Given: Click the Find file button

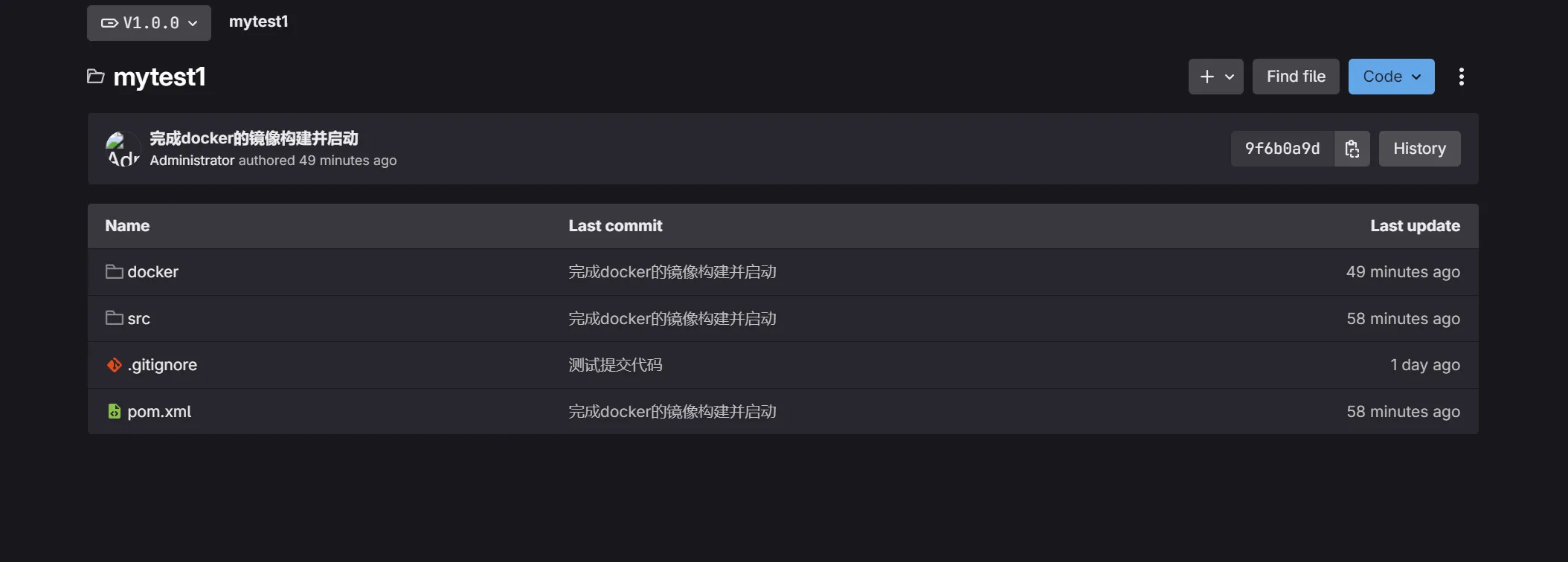Looking at the screenshot, I should pos(1296,77).
